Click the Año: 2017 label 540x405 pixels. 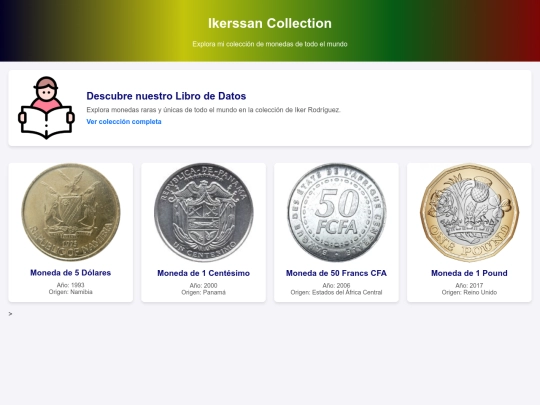coord(469,285)
